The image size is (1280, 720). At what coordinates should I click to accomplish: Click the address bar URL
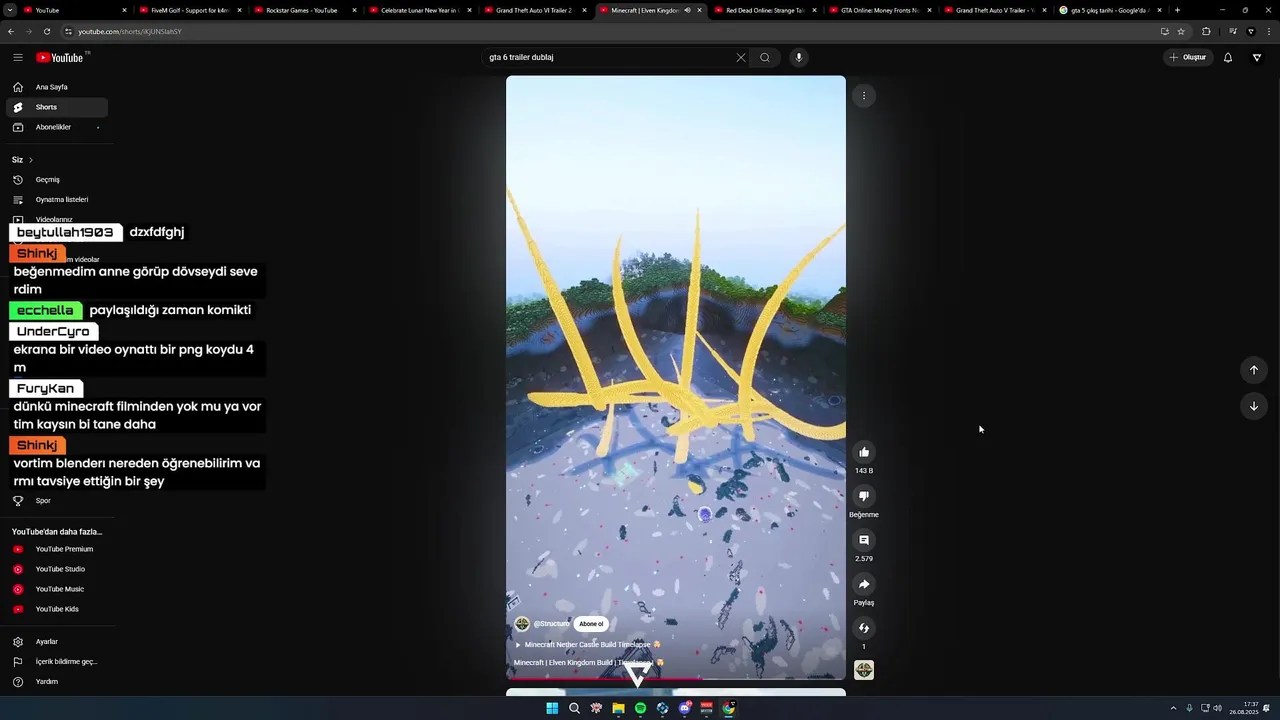pos(130,31)
